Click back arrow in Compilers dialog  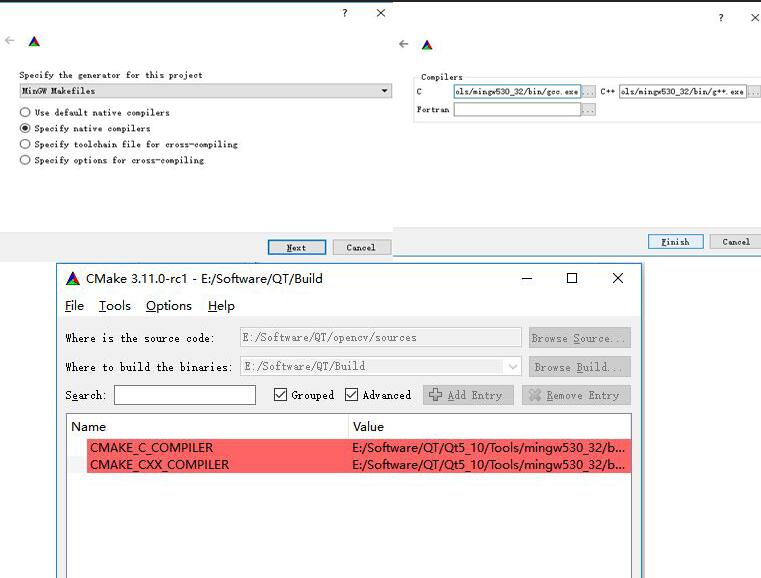(403, 44)
